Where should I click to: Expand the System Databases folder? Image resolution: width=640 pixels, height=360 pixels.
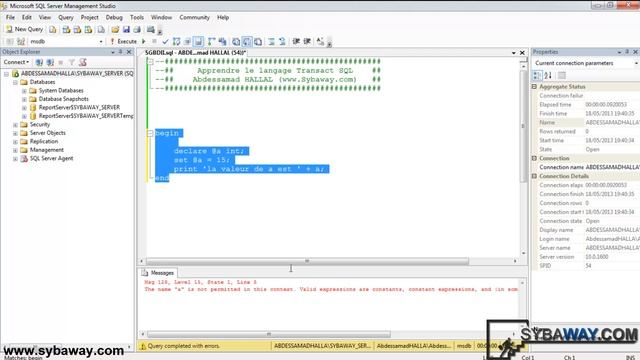coord(24,91)
